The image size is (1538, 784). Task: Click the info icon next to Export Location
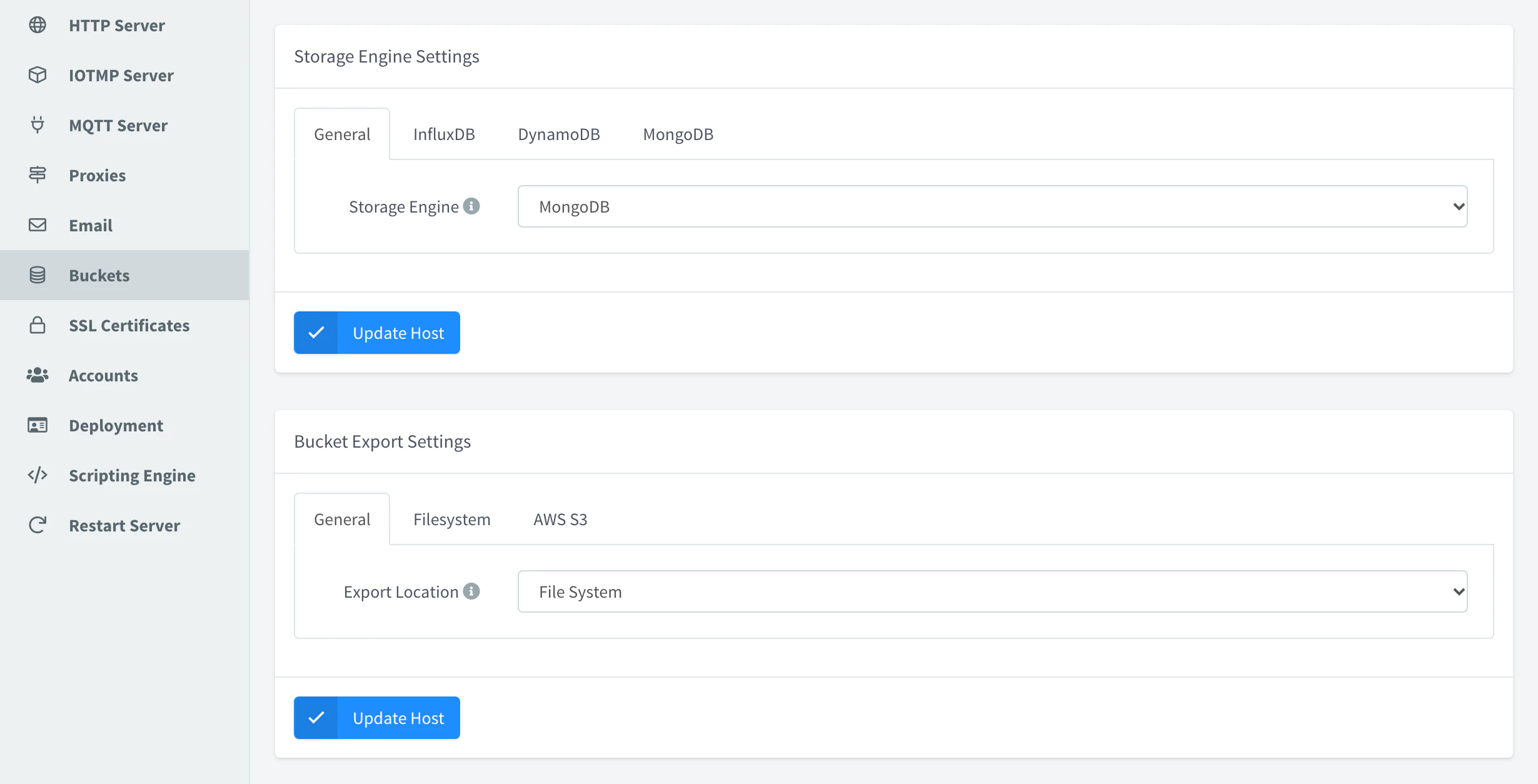[x=471, y=591]
